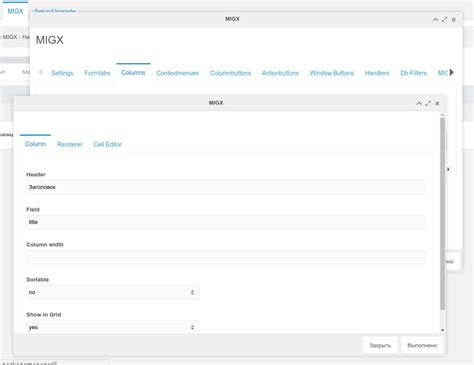
Task: Collapse the outer MIGX window
Action: pyautogui.click(x=435, y=20)
